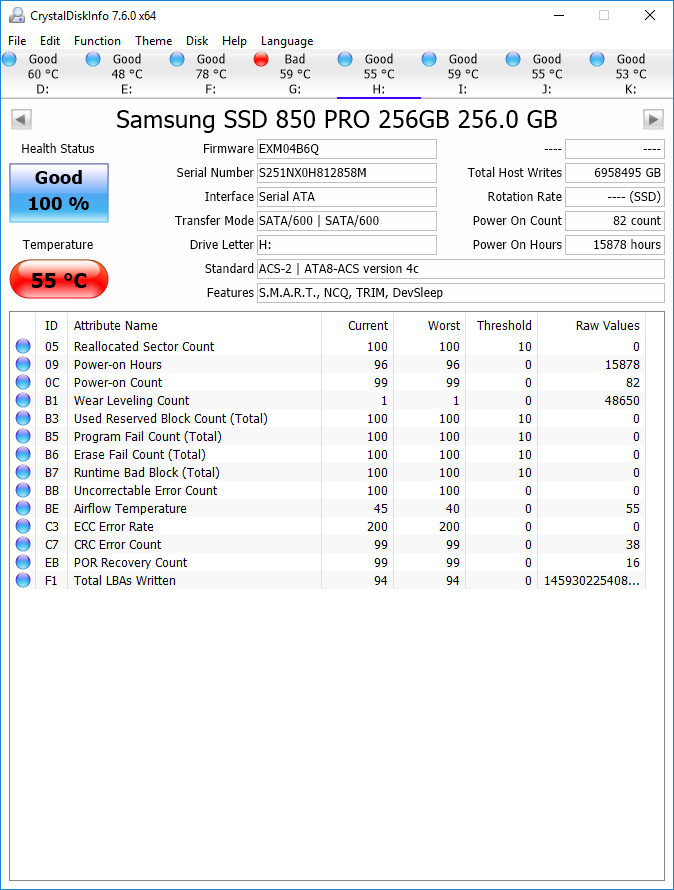Click the 55 °C temperature button
Screen dimensions: 674x890
pyautogui.click(x=59, y=279)
